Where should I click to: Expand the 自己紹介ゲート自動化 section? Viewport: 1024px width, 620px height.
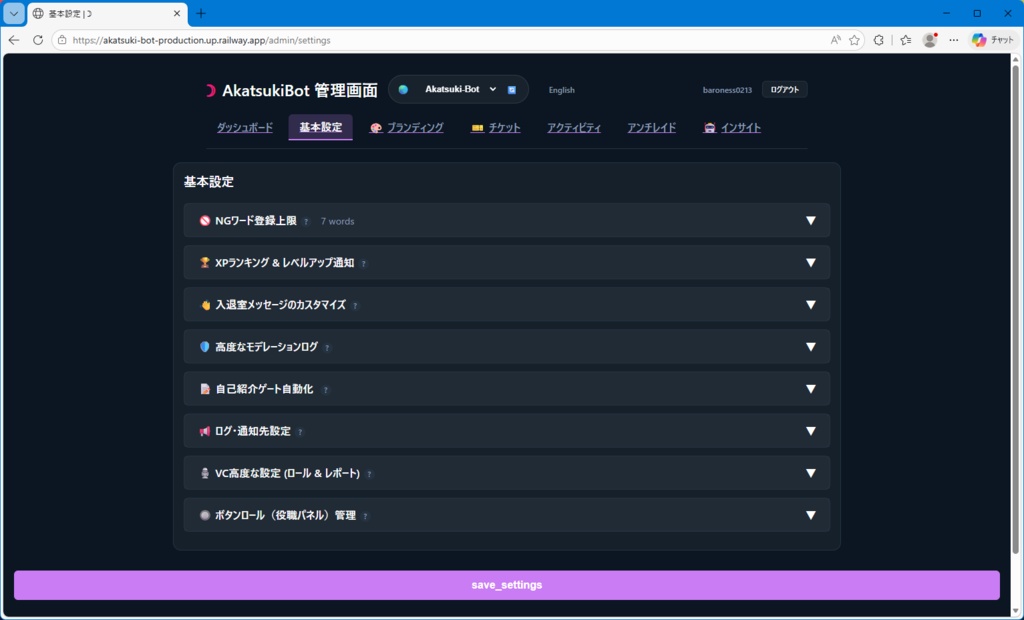pyautogui.click(x=810, y=388)
